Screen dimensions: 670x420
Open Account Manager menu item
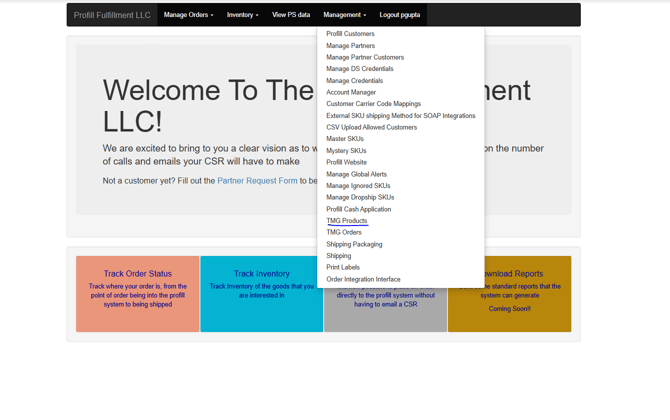pyautogui.click(x=351, y=92)
